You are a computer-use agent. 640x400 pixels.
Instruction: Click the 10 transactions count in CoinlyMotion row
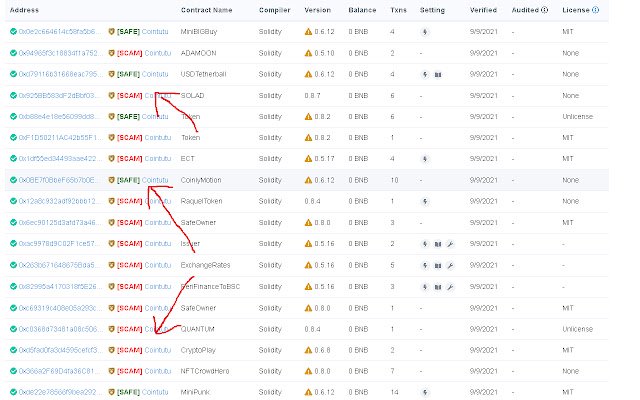[394, 180]
